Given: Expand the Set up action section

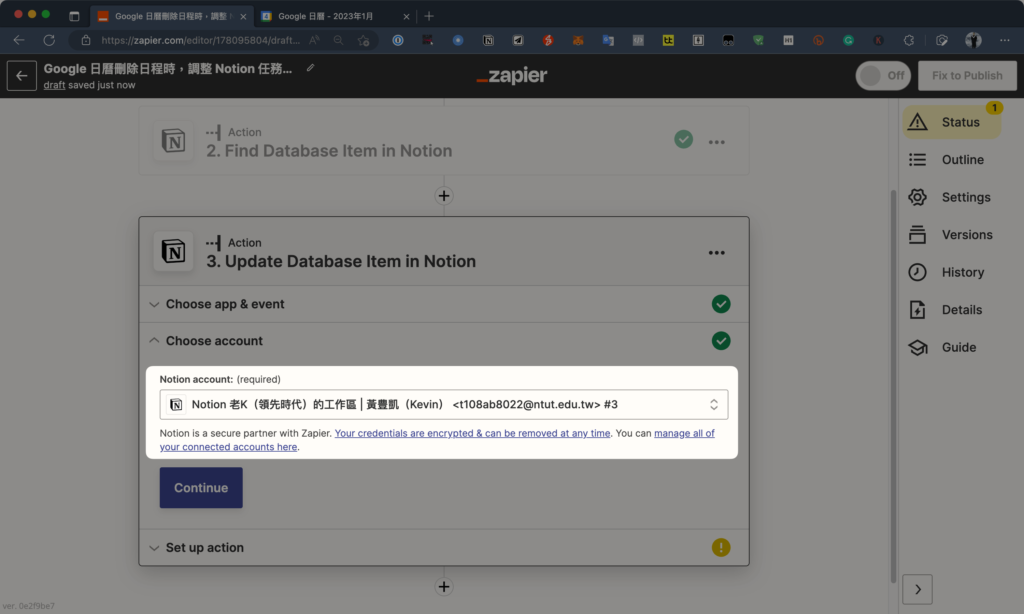Looking at the screenshot, I should tap(444, 547).
